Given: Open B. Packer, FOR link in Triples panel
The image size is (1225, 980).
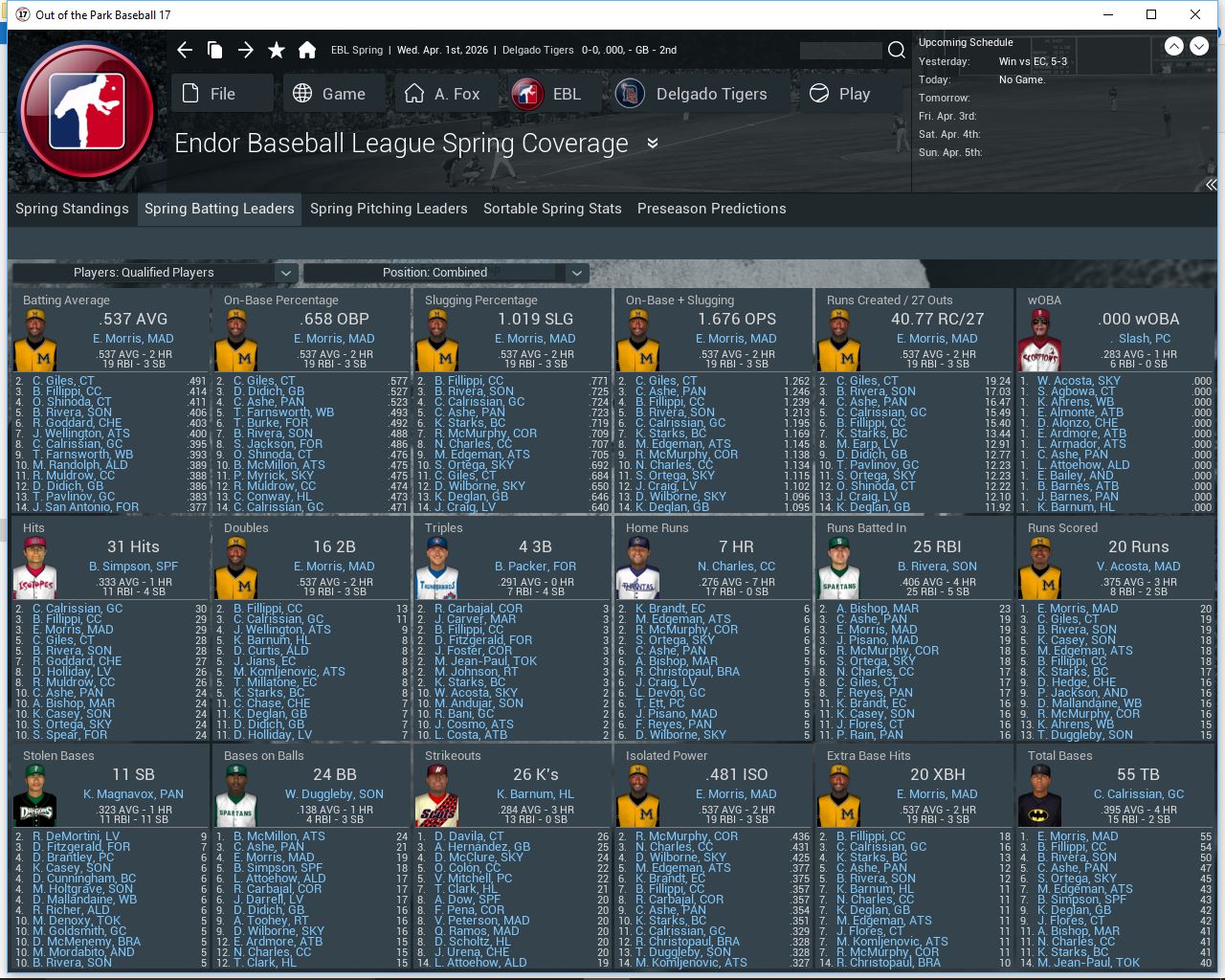Looking at the screenshot, I should tap(535, 567).
